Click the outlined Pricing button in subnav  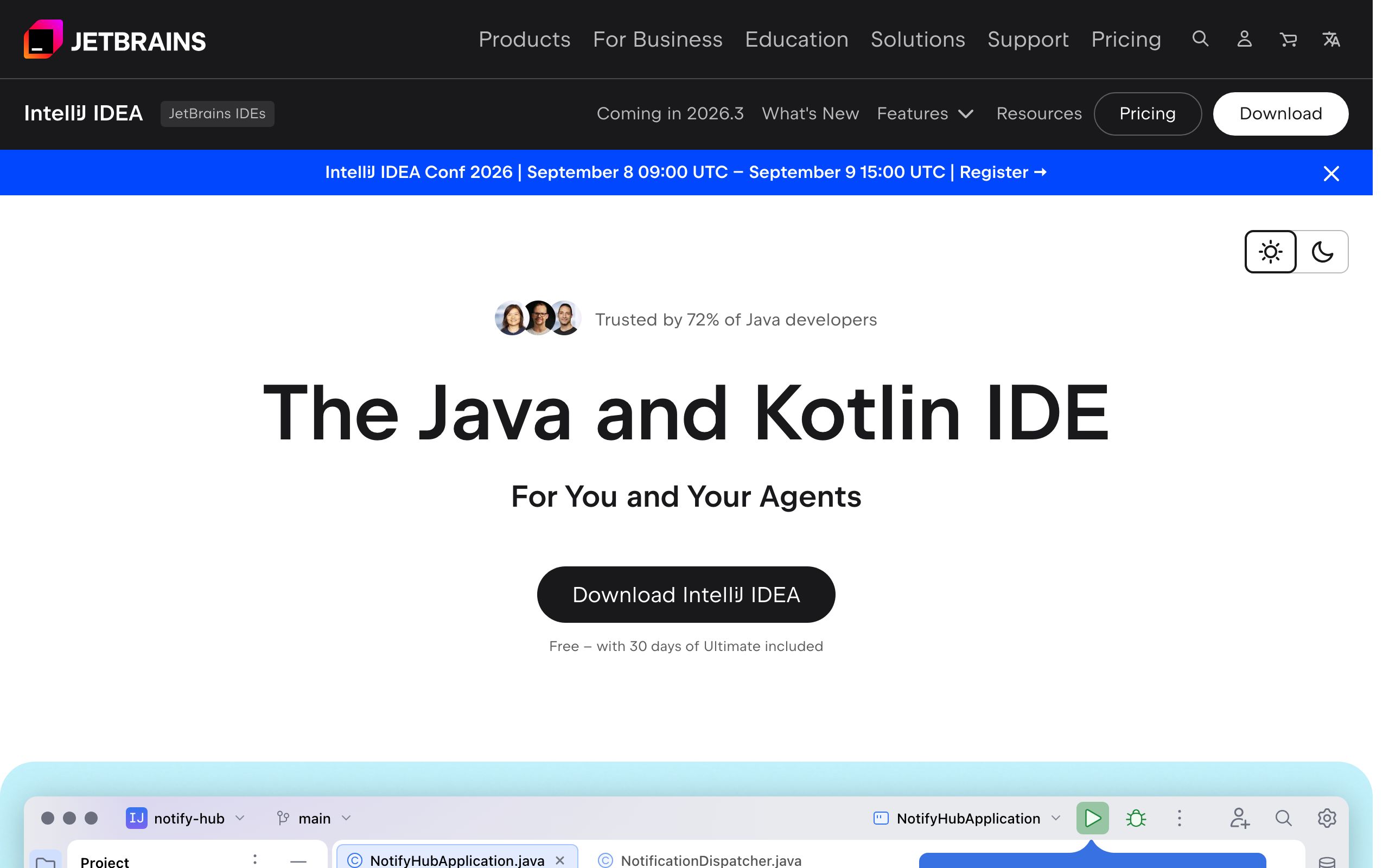pos(1148,114)
